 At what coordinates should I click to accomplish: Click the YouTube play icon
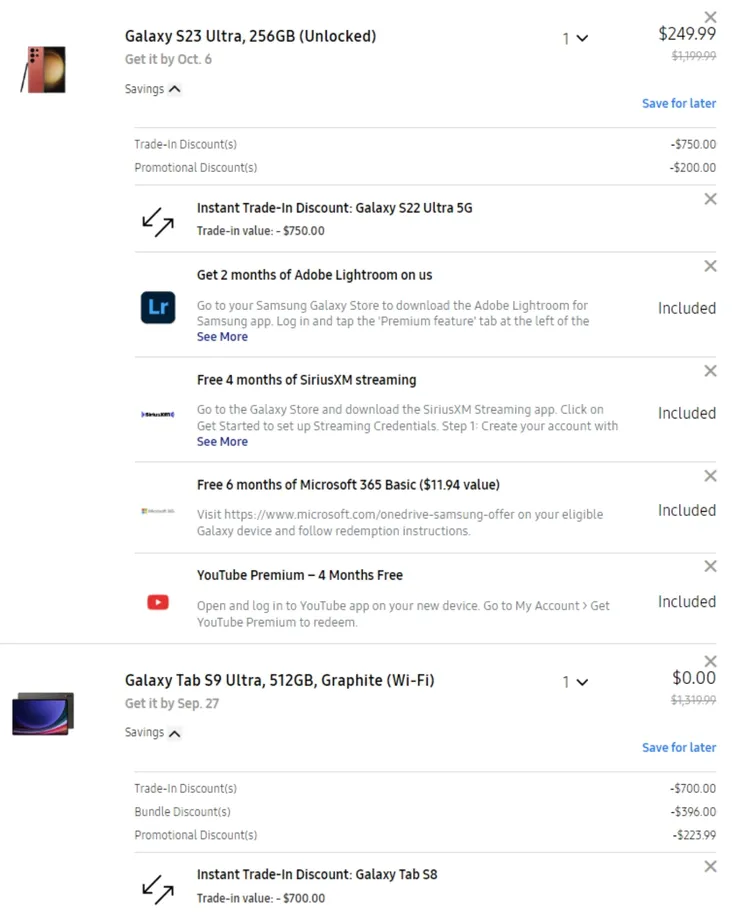tap(158, 602)
